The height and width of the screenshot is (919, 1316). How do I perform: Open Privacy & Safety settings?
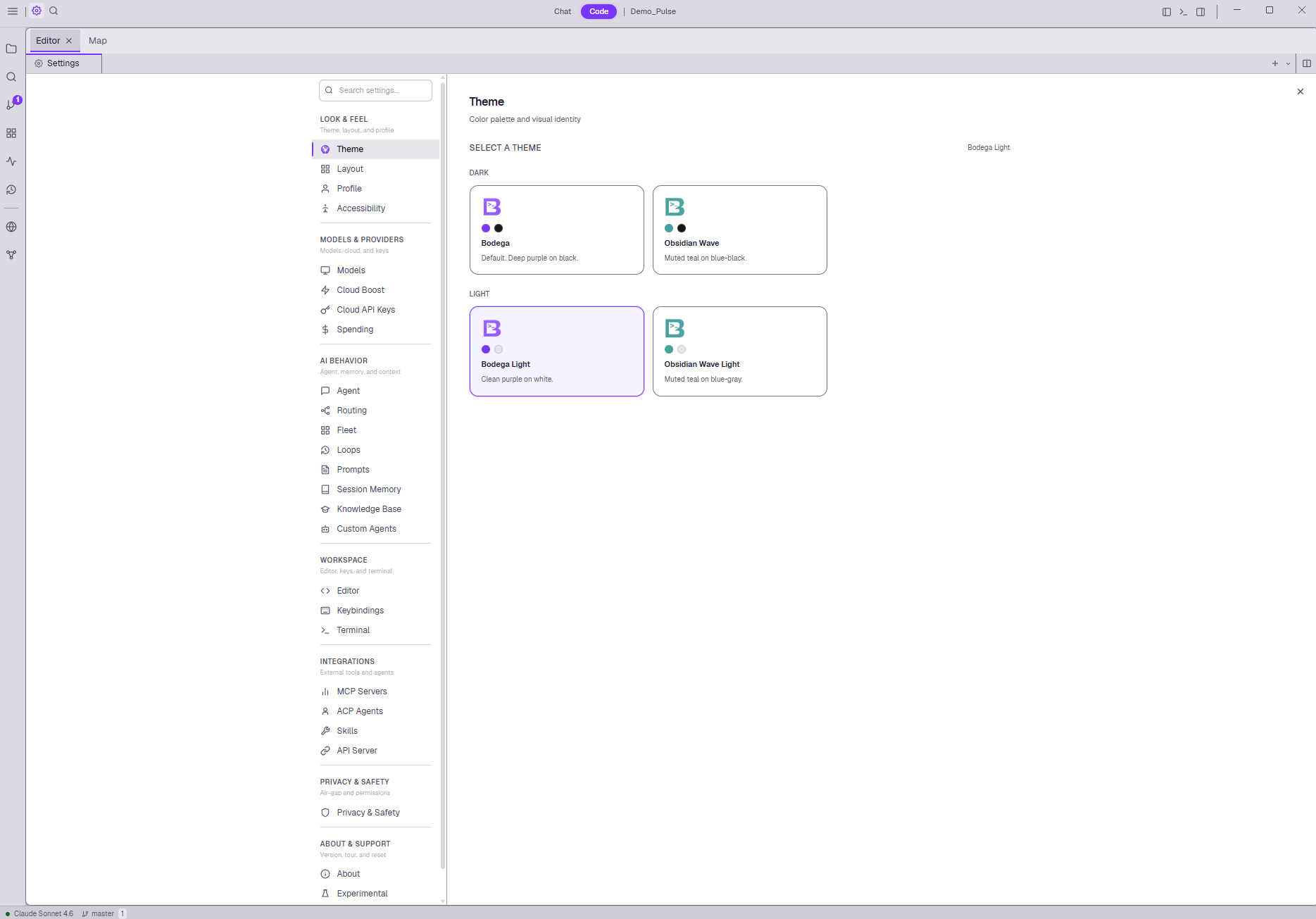[375, 813]
